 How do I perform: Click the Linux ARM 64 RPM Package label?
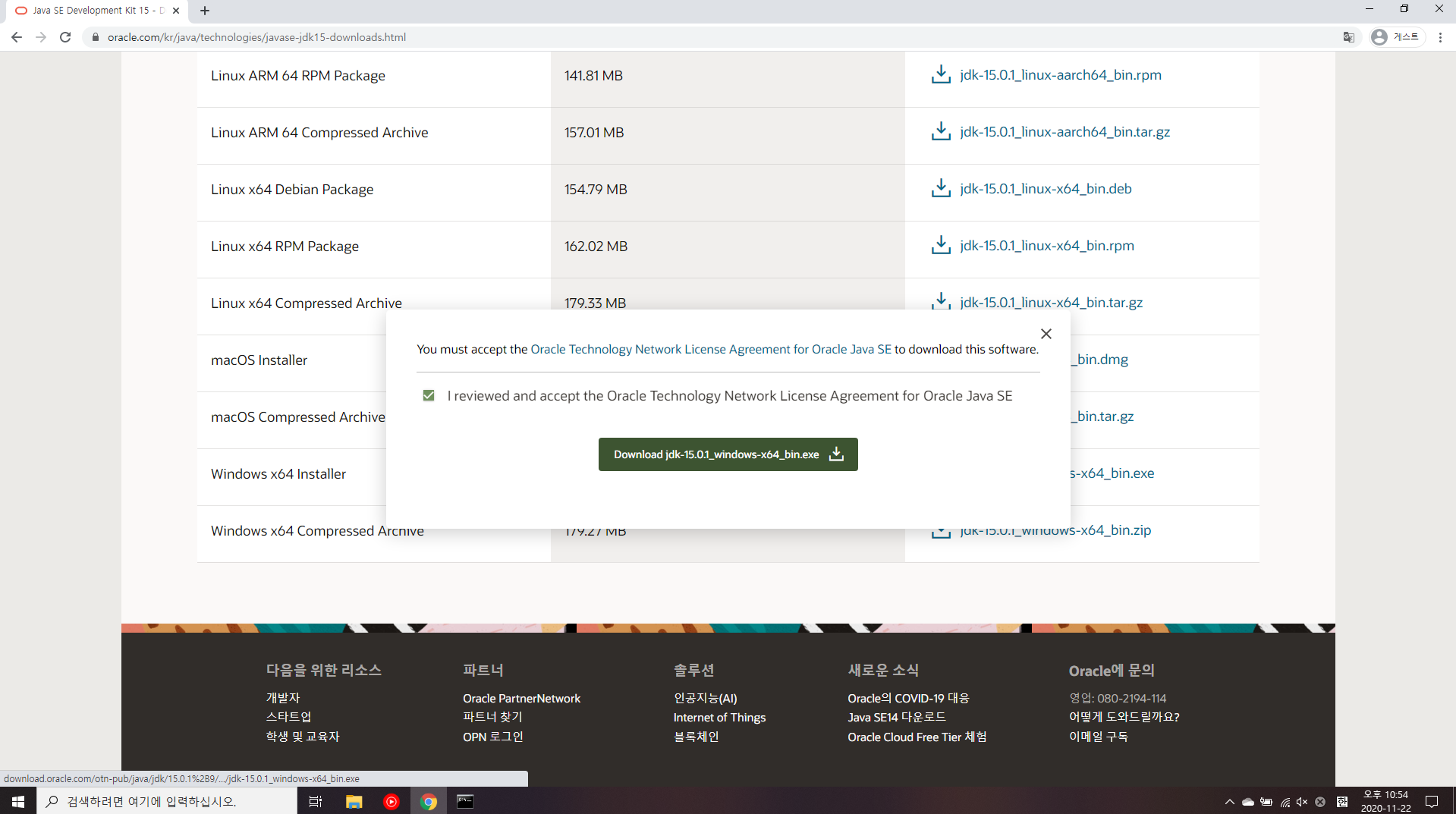coord(298,75)
